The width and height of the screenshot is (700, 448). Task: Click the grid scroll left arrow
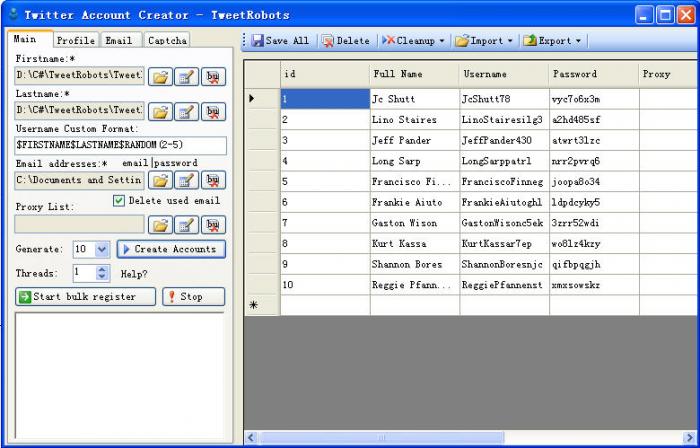[251, 437]
